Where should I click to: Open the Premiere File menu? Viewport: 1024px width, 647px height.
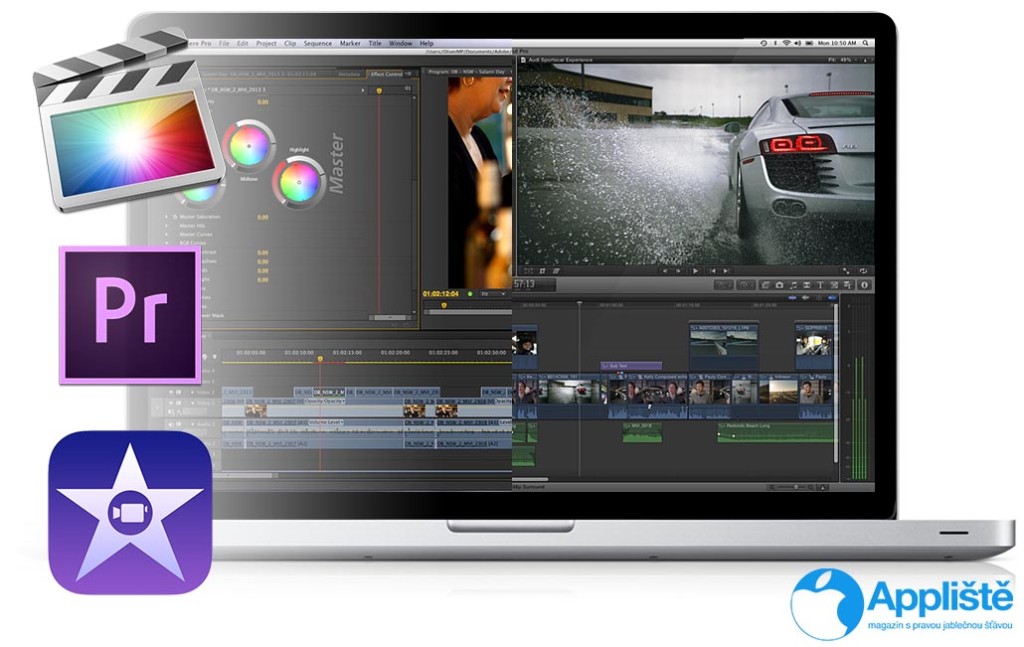click(224, 43)
